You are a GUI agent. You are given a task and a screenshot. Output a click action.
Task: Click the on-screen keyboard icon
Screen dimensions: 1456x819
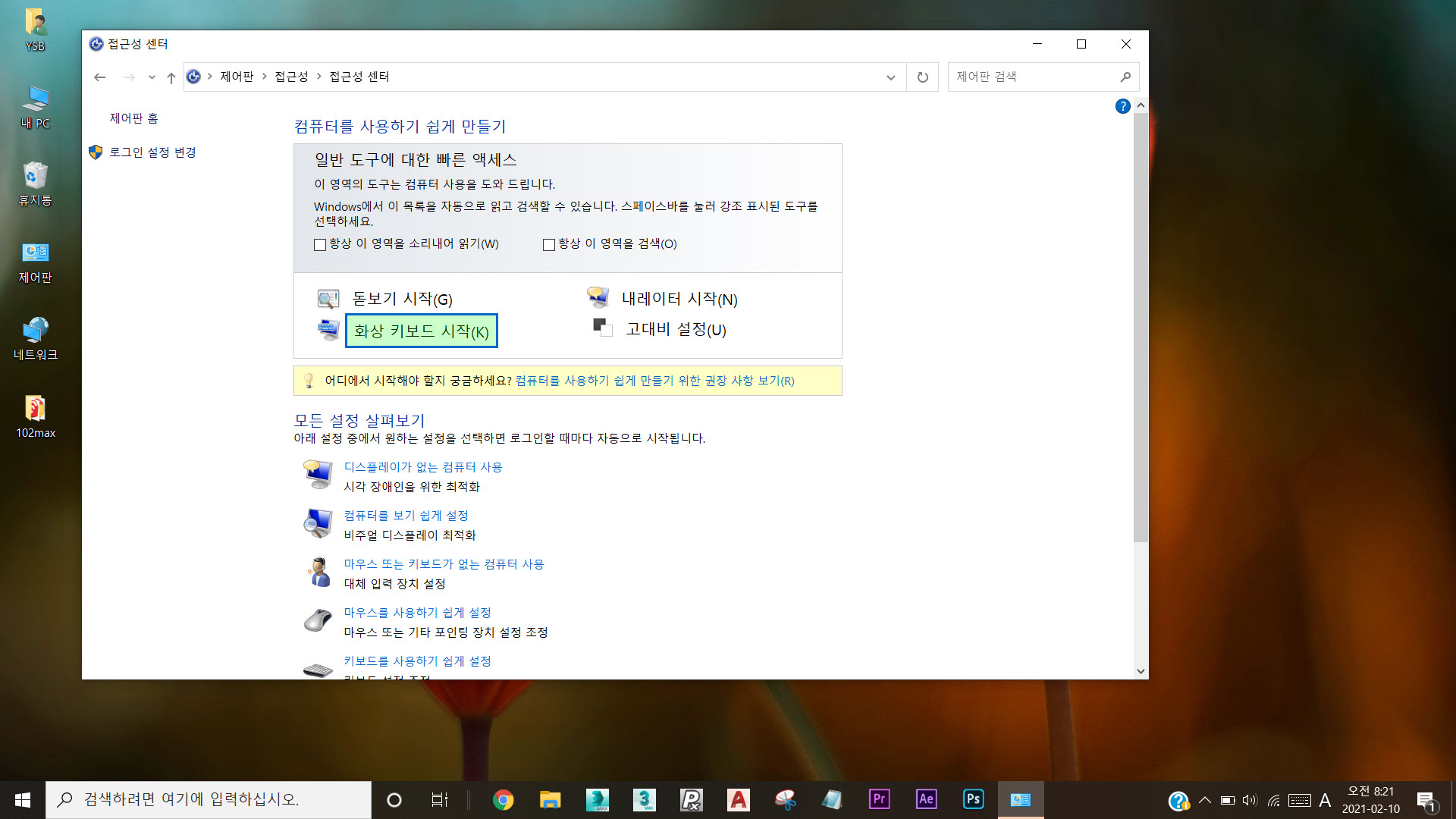click(x=328, y=330)
